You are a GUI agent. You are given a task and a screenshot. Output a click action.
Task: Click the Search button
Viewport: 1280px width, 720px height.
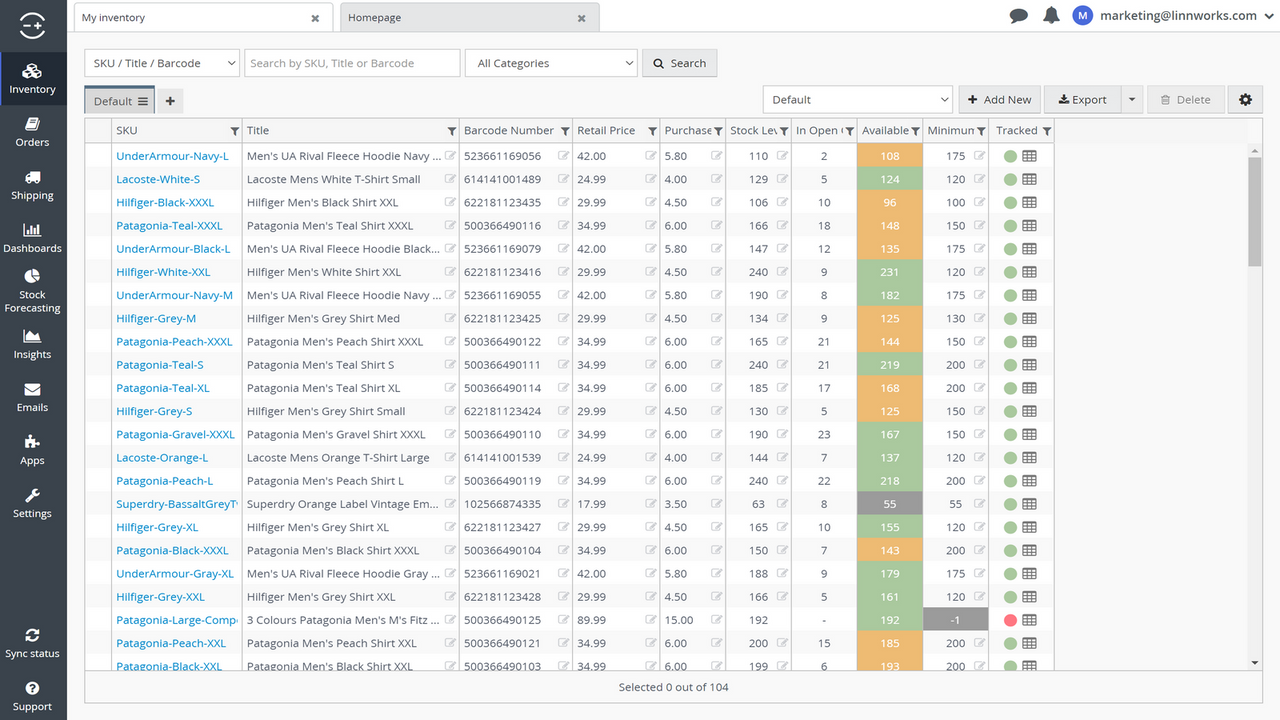tap(679, 63)
